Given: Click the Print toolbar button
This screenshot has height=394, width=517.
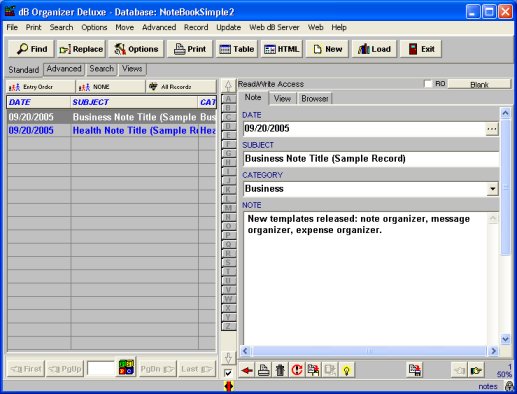Looking at the screenshot, I should tap(190, 49).
